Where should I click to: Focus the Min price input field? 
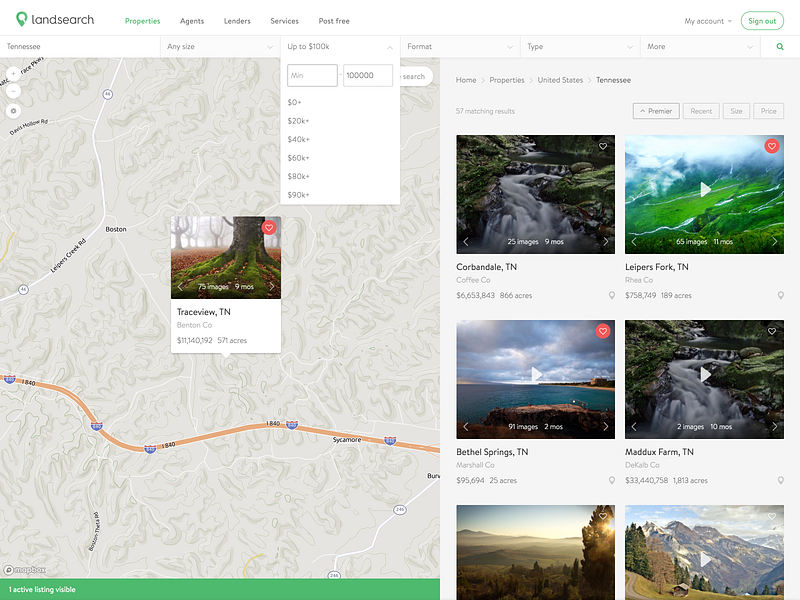[x=312, y=76]
